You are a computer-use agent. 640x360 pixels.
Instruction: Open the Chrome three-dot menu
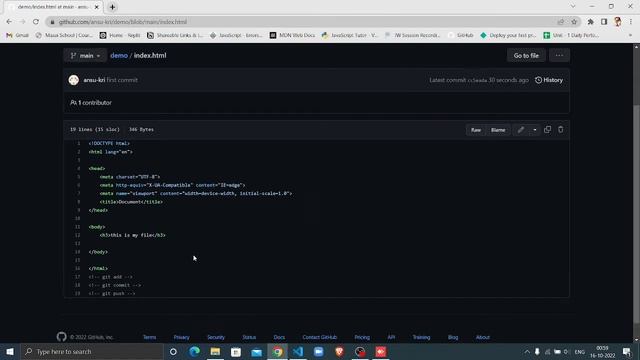(x=631, y=22)
